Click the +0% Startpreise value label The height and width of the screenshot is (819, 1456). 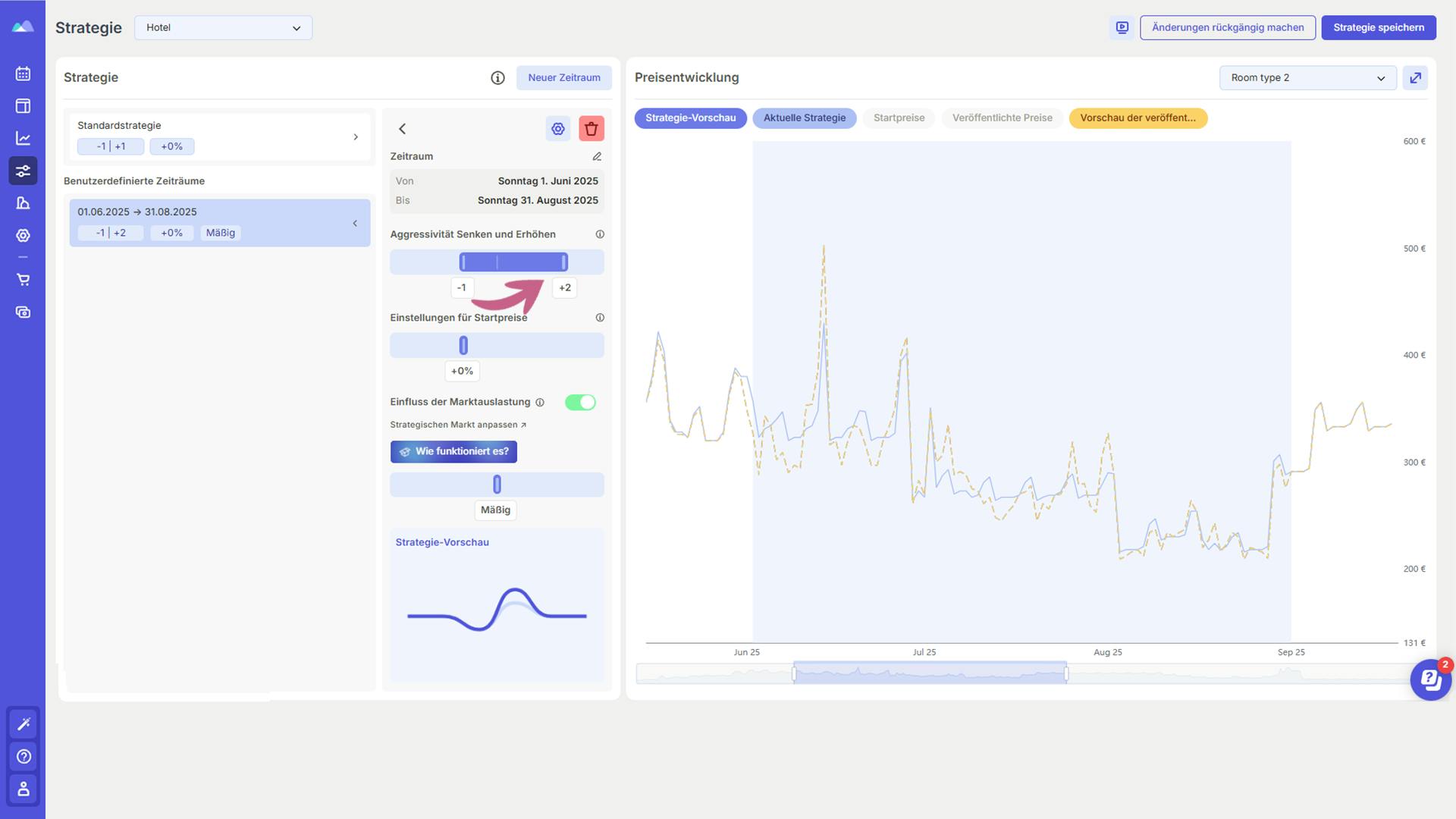tap(462, 372)
